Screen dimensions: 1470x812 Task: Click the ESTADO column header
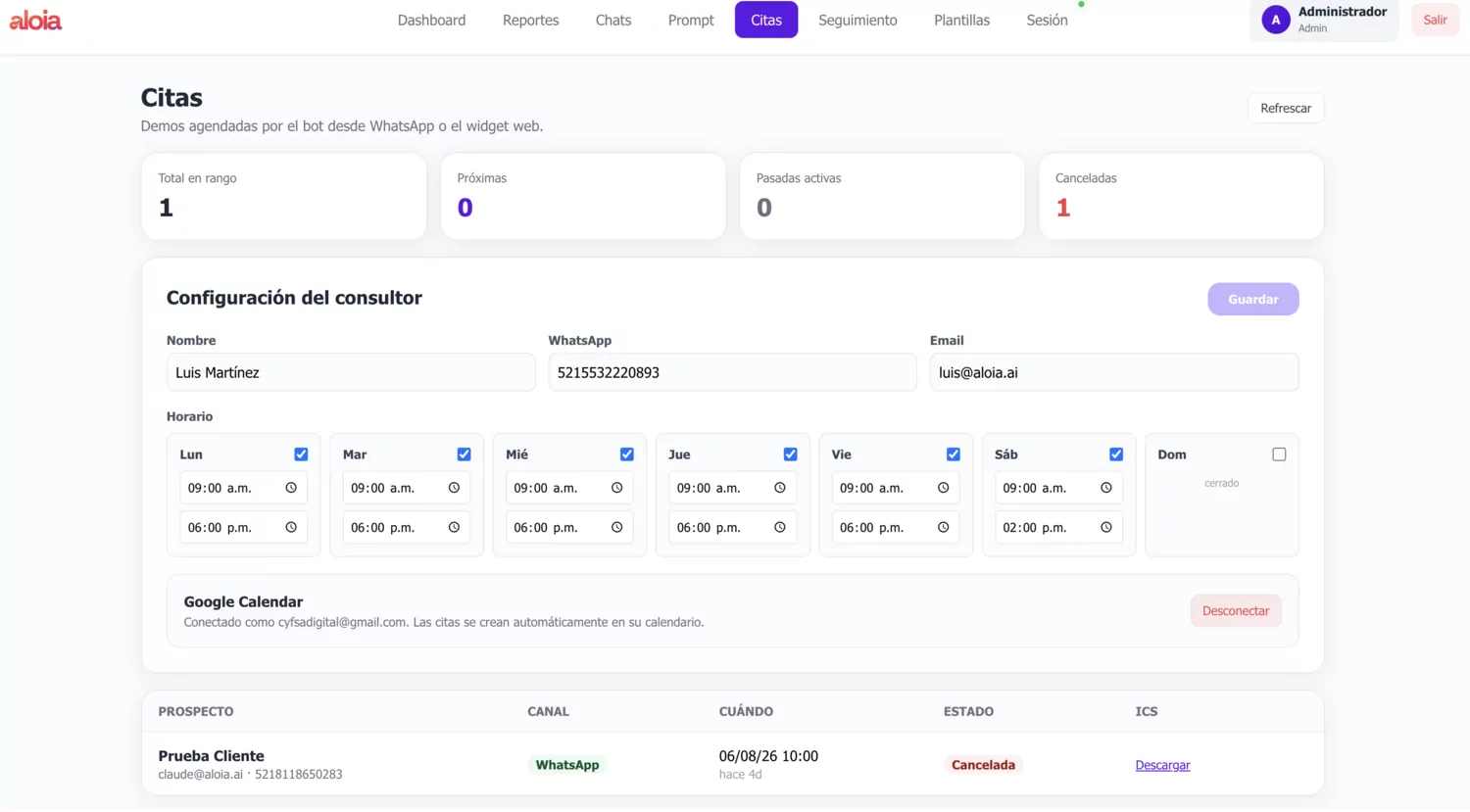[968, 711]
